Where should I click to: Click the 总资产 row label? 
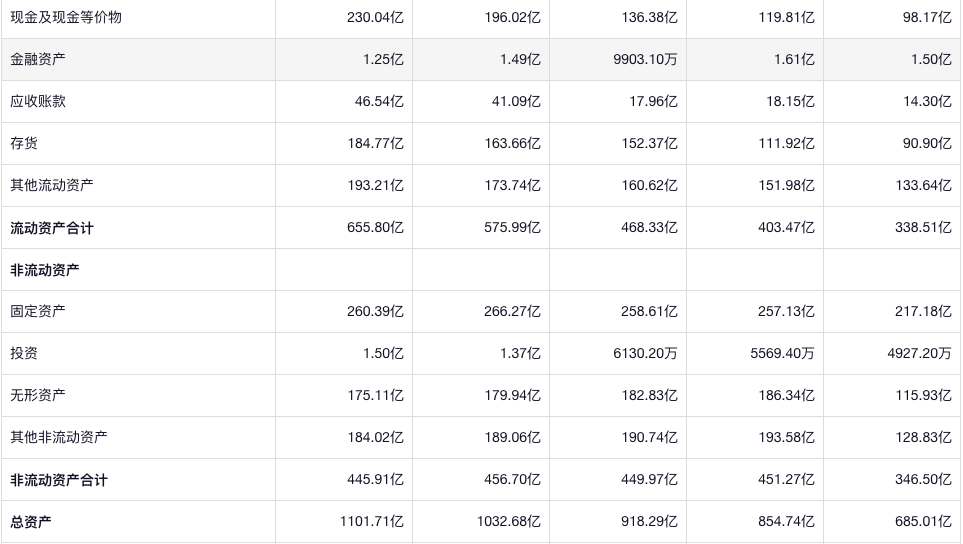tap(31, 521)
